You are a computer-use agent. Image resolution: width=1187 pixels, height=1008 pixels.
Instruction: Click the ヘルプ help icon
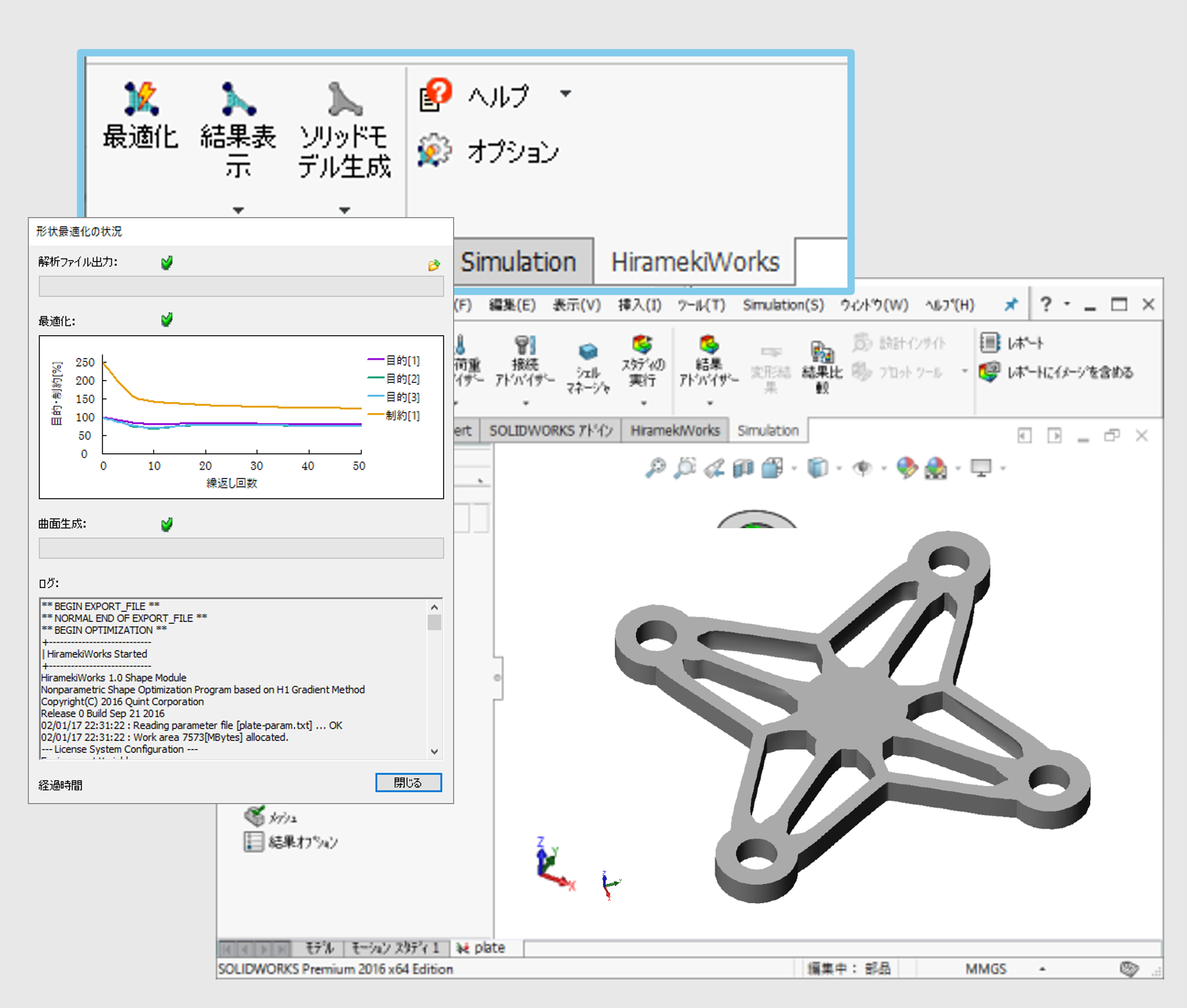(435, 95)
